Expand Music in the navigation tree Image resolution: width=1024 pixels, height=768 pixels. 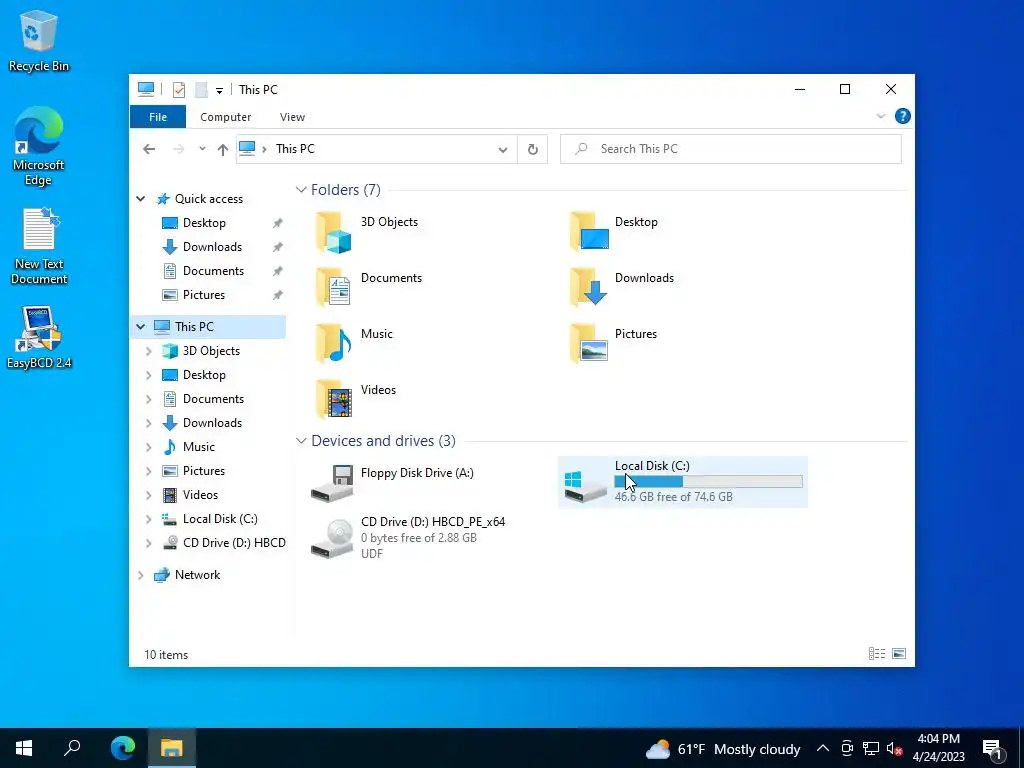pos(148,447)
